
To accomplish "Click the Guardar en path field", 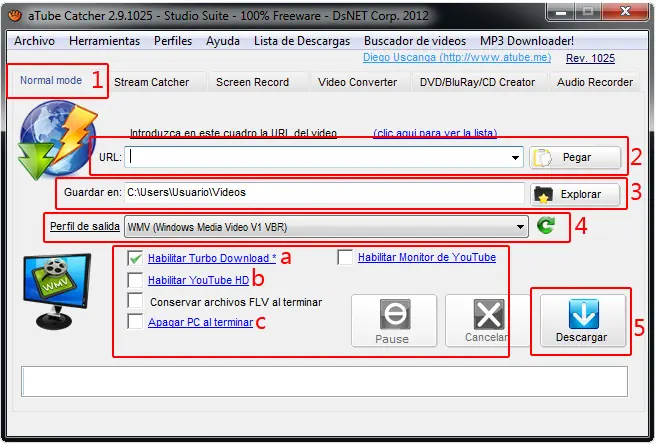I will 324,193.
